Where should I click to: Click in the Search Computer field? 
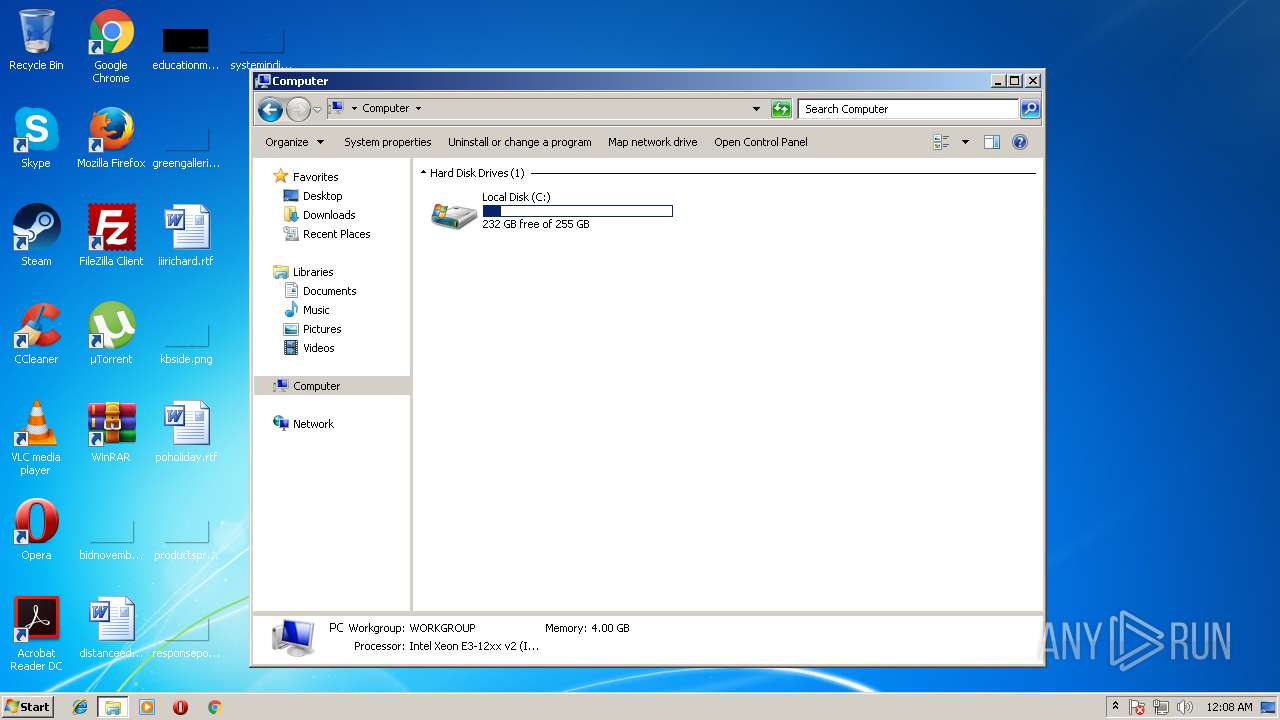[x=908, y=109]
